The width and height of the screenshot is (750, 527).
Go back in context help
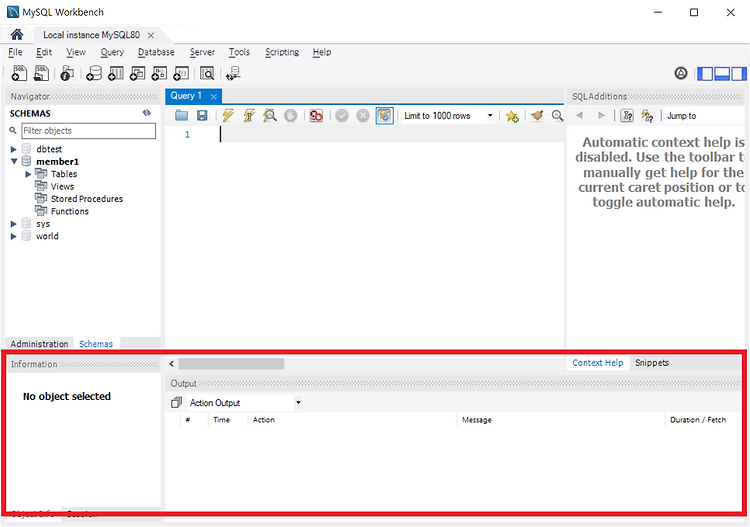pyautogui.click(x=580, y=115)
